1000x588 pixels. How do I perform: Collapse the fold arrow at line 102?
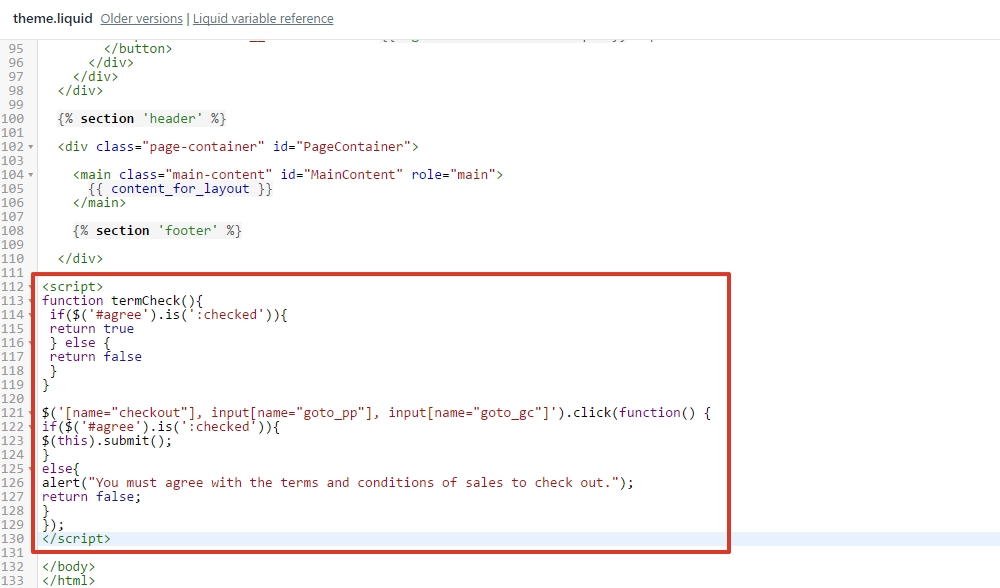pos(31,147)
